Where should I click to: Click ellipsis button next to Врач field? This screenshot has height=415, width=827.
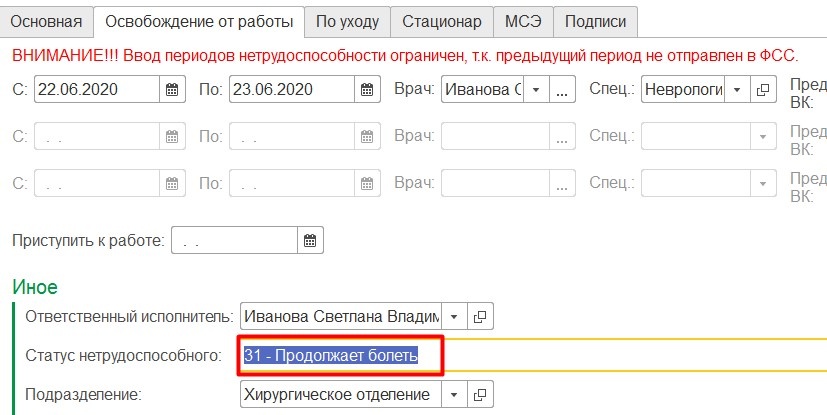(x=563, y=89)
